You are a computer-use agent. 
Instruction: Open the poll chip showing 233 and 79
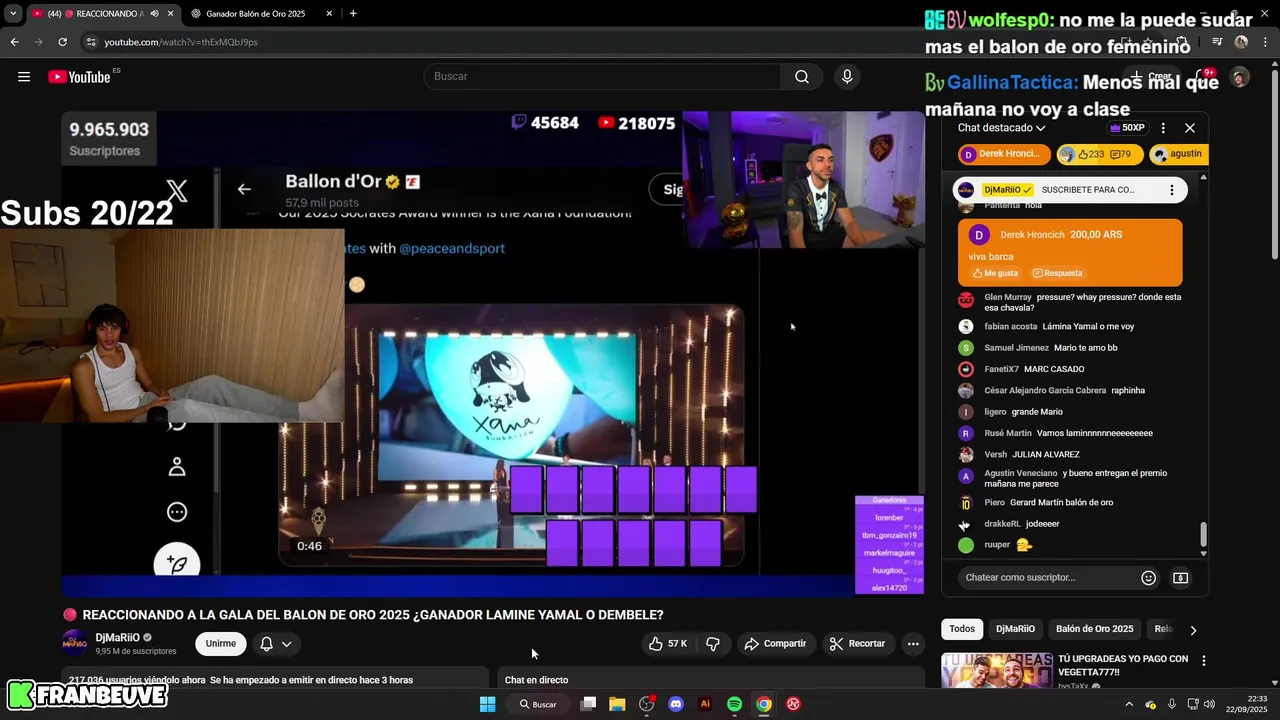coord(1100,154)
